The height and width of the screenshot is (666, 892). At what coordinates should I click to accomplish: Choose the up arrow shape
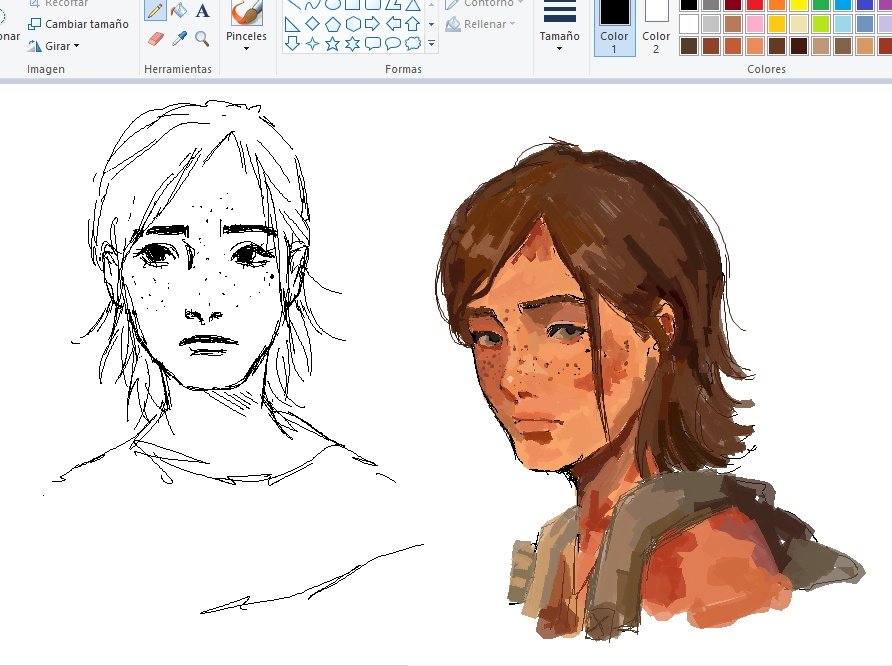tap(412, 24)
